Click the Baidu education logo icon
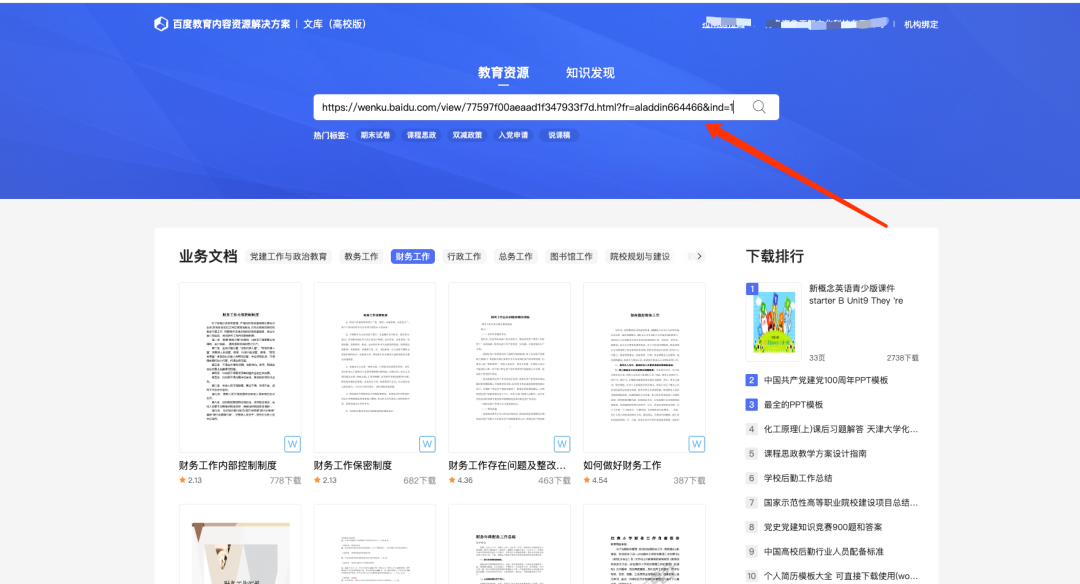 [161, 24]
